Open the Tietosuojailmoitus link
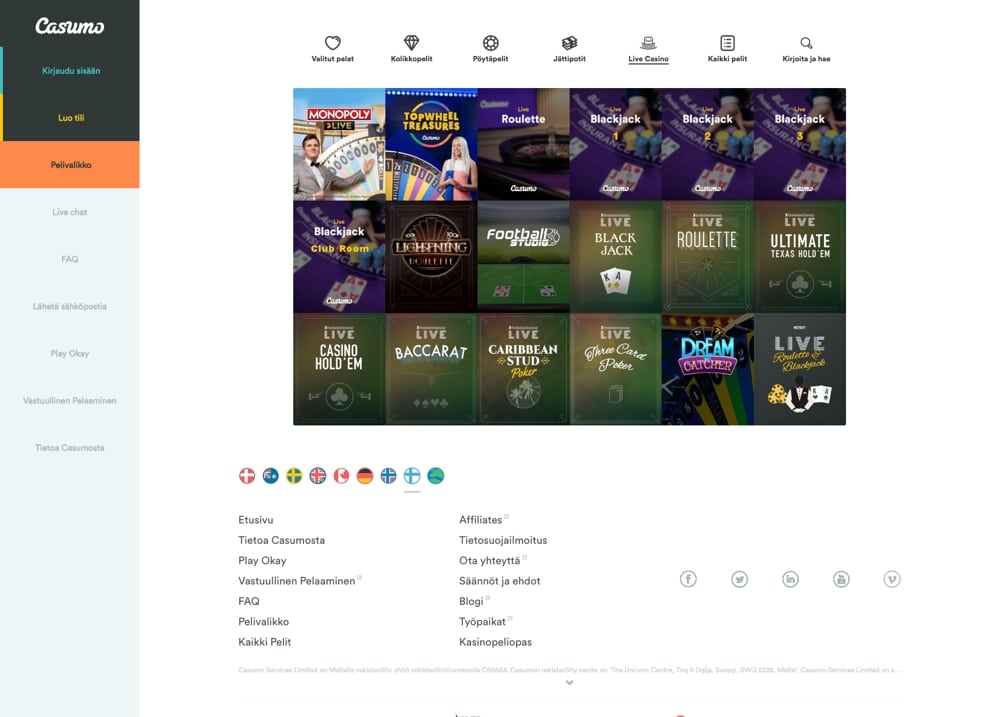 503,540
